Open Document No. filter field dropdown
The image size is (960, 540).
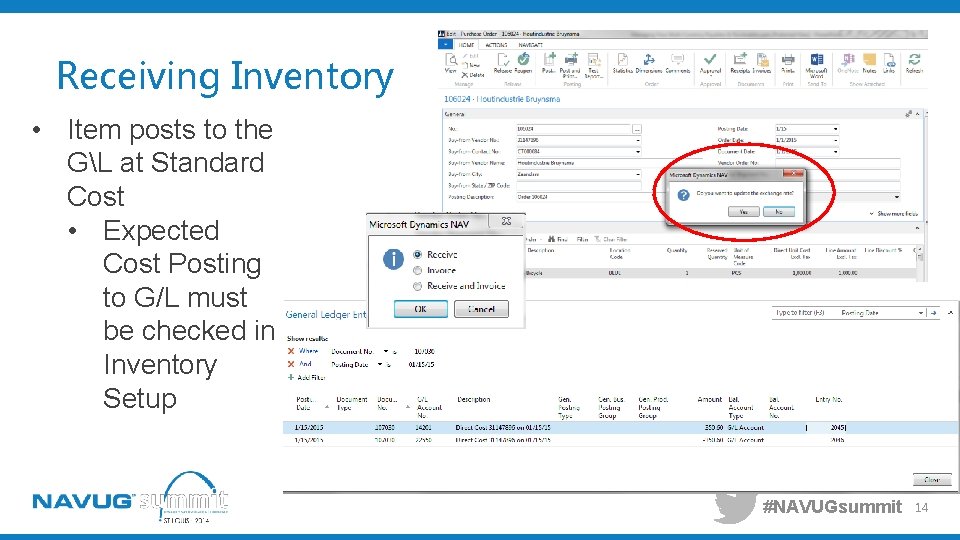[x=386, y=351]
